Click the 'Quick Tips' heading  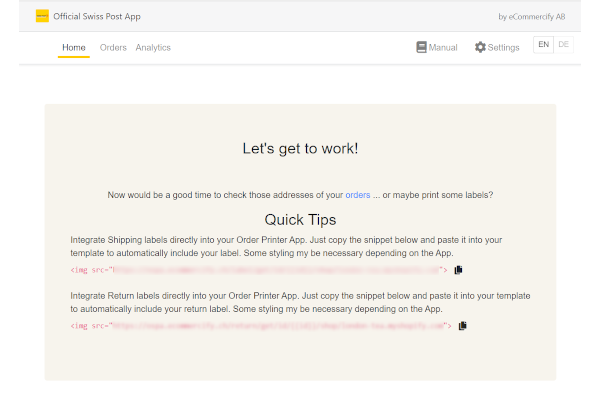[x=300, y=219]
